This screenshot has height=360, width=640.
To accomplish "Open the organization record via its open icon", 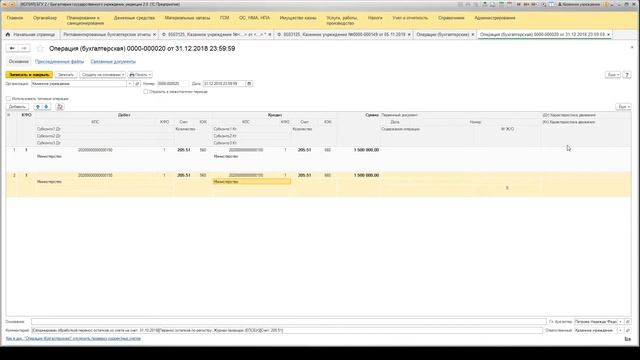I will tap(137, 84).
